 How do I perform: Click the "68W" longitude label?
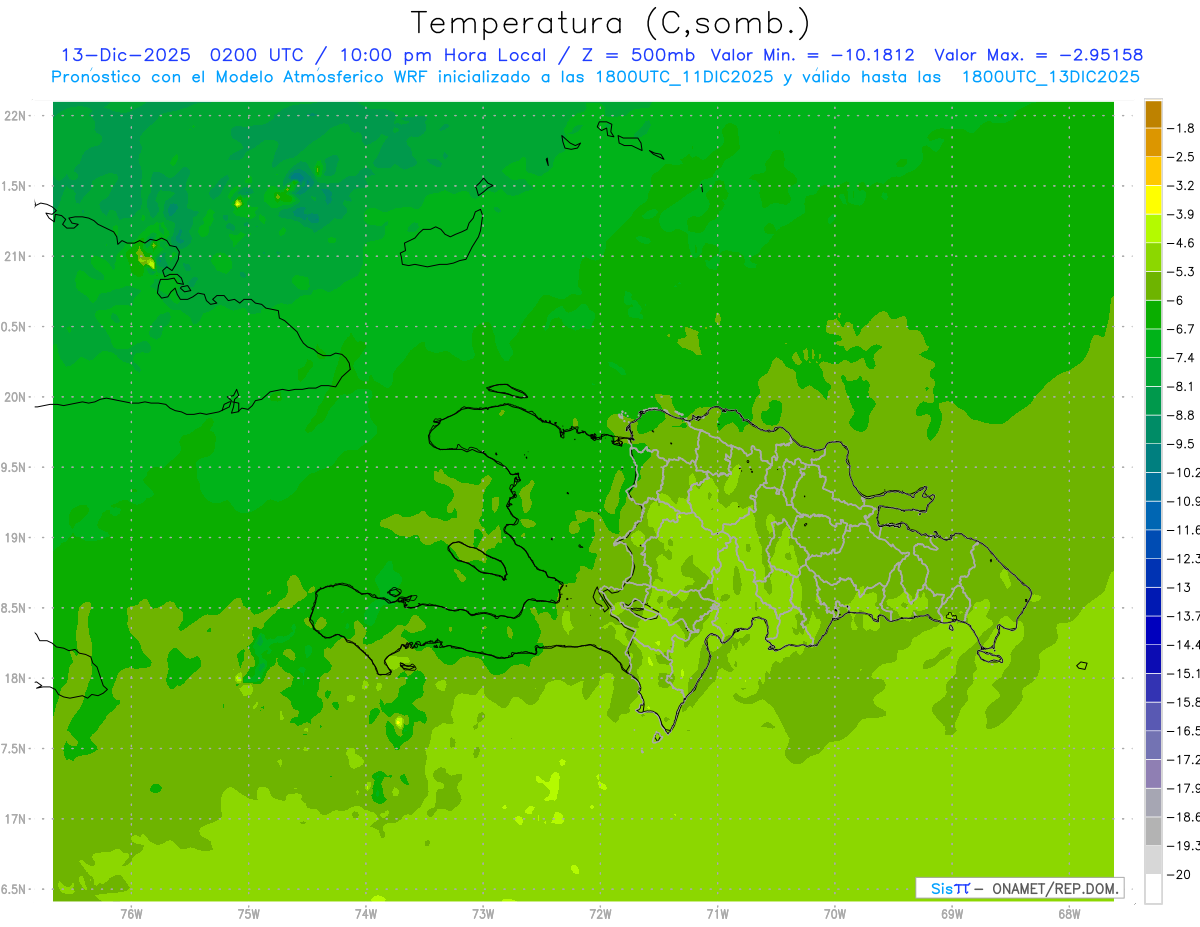click(1068, 913)
